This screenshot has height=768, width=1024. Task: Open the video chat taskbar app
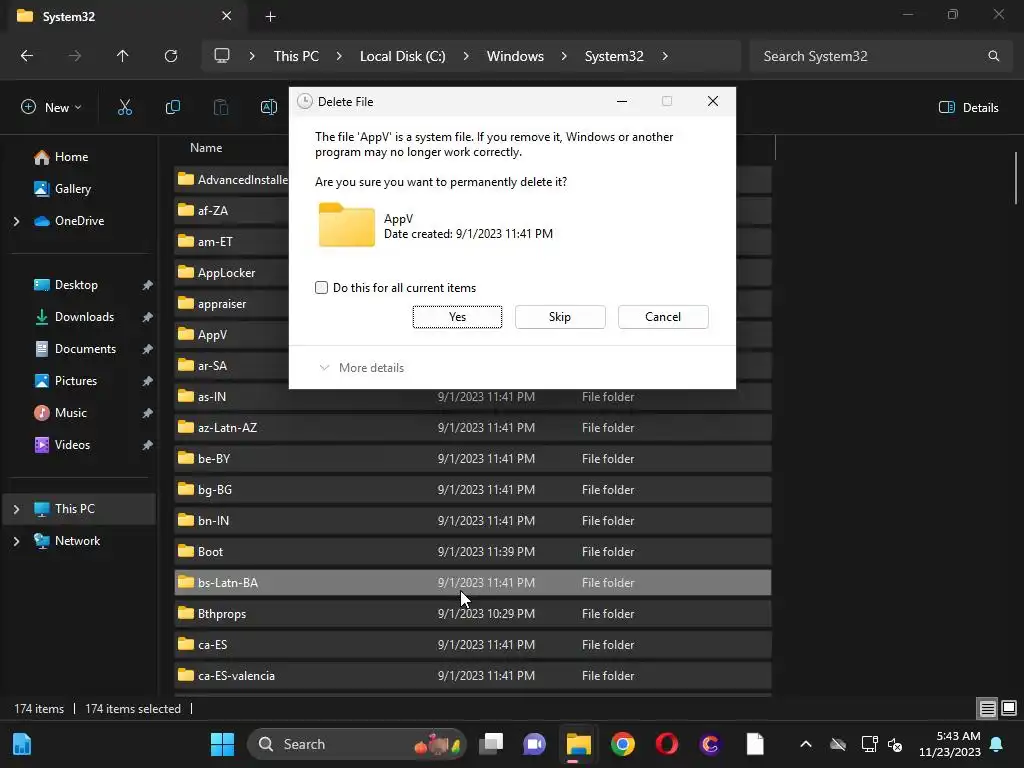click(534, 744)
